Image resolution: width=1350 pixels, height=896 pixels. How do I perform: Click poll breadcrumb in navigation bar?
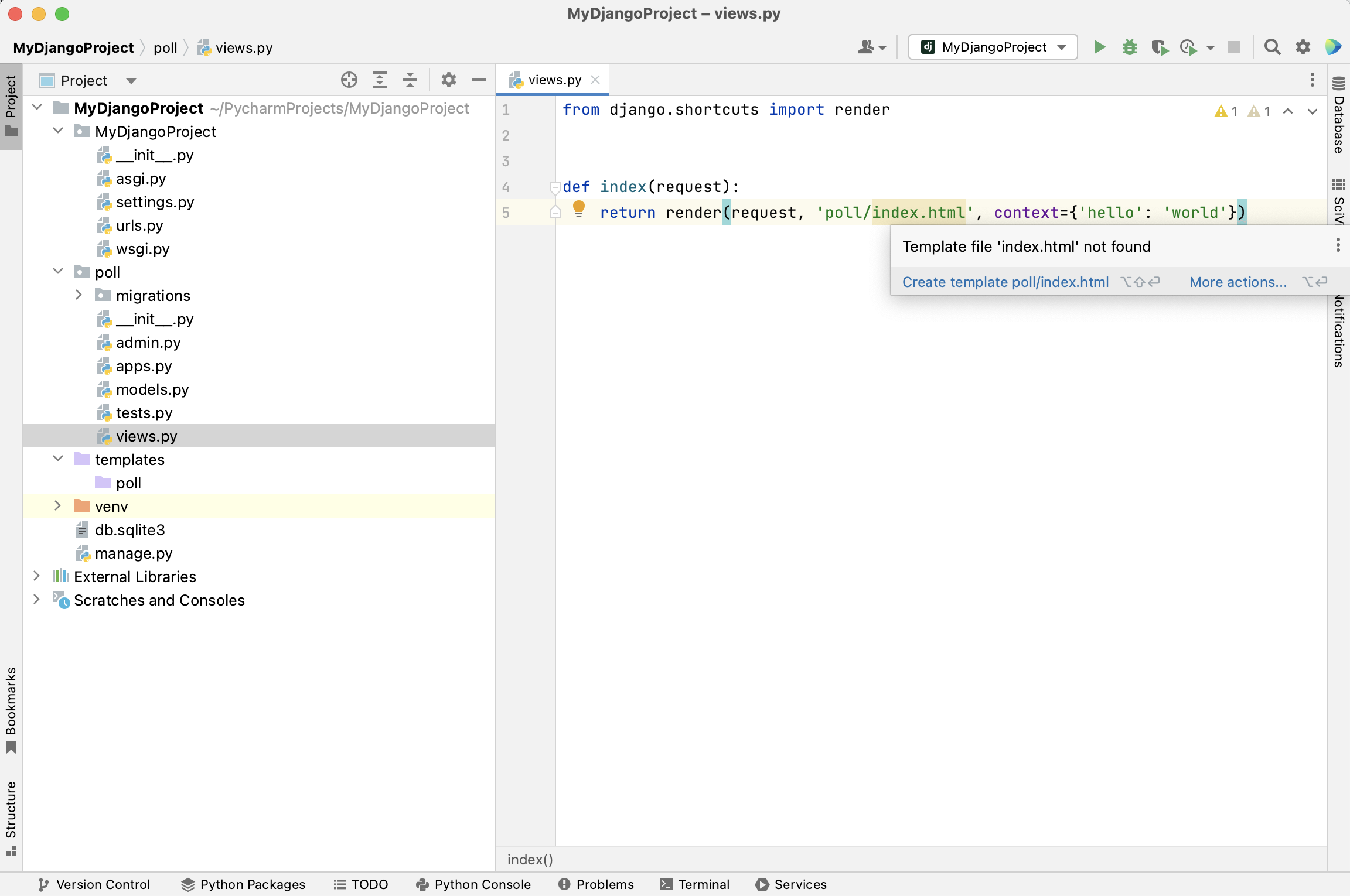coord(165,48)
